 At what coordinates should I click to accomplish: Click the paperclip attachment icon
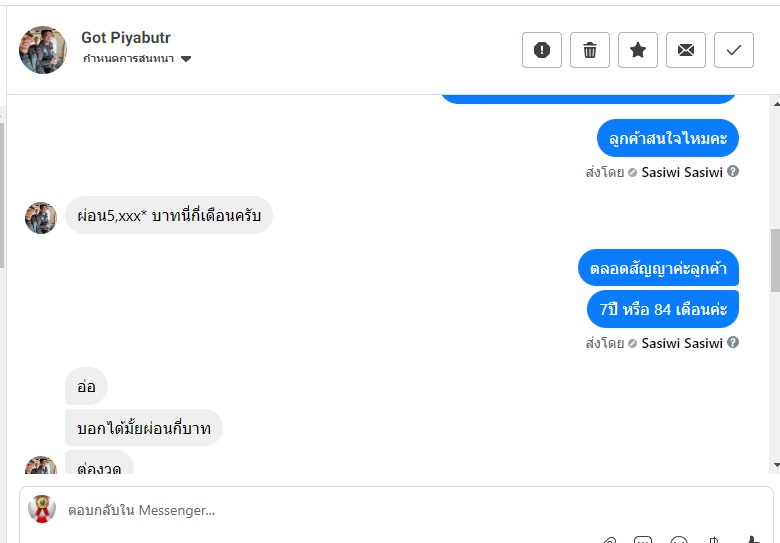point(608,540)
